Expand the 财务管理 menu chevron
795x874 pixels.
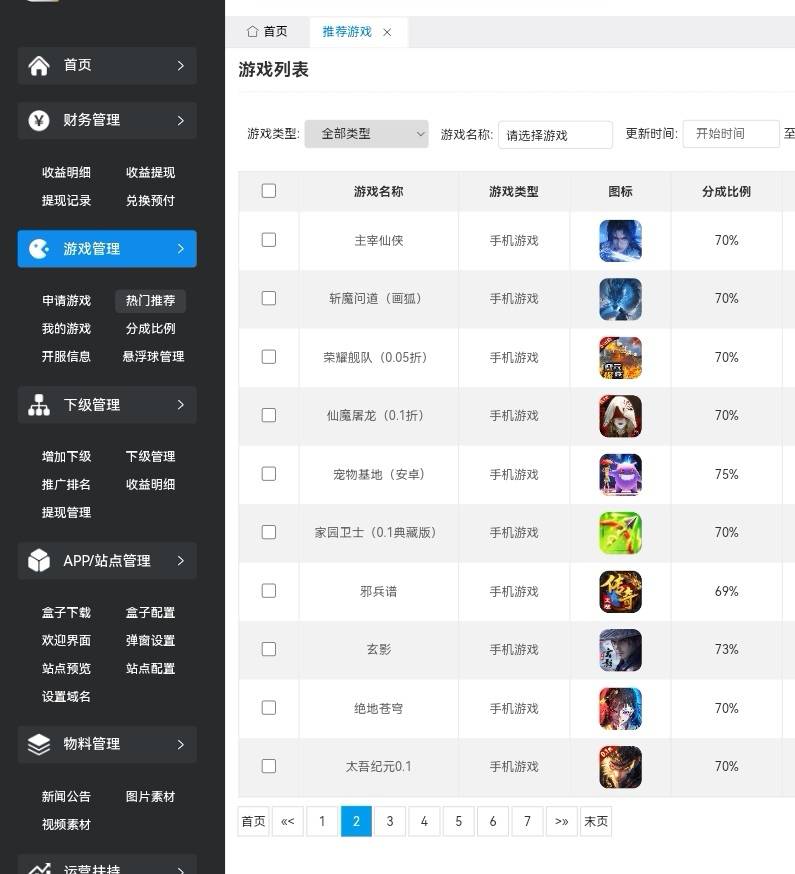tap(180, 121)
